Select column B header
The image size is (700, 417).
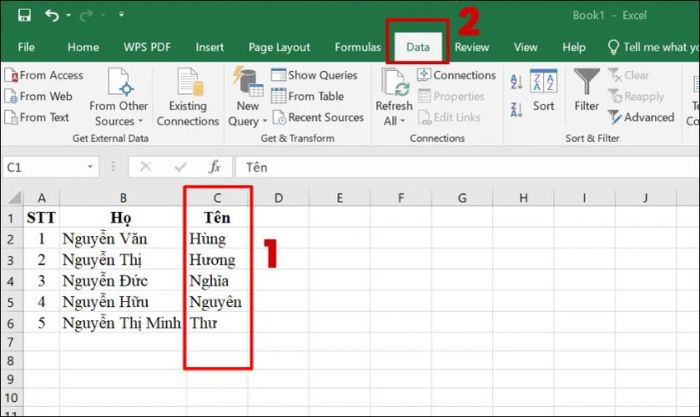coord(123,197)
